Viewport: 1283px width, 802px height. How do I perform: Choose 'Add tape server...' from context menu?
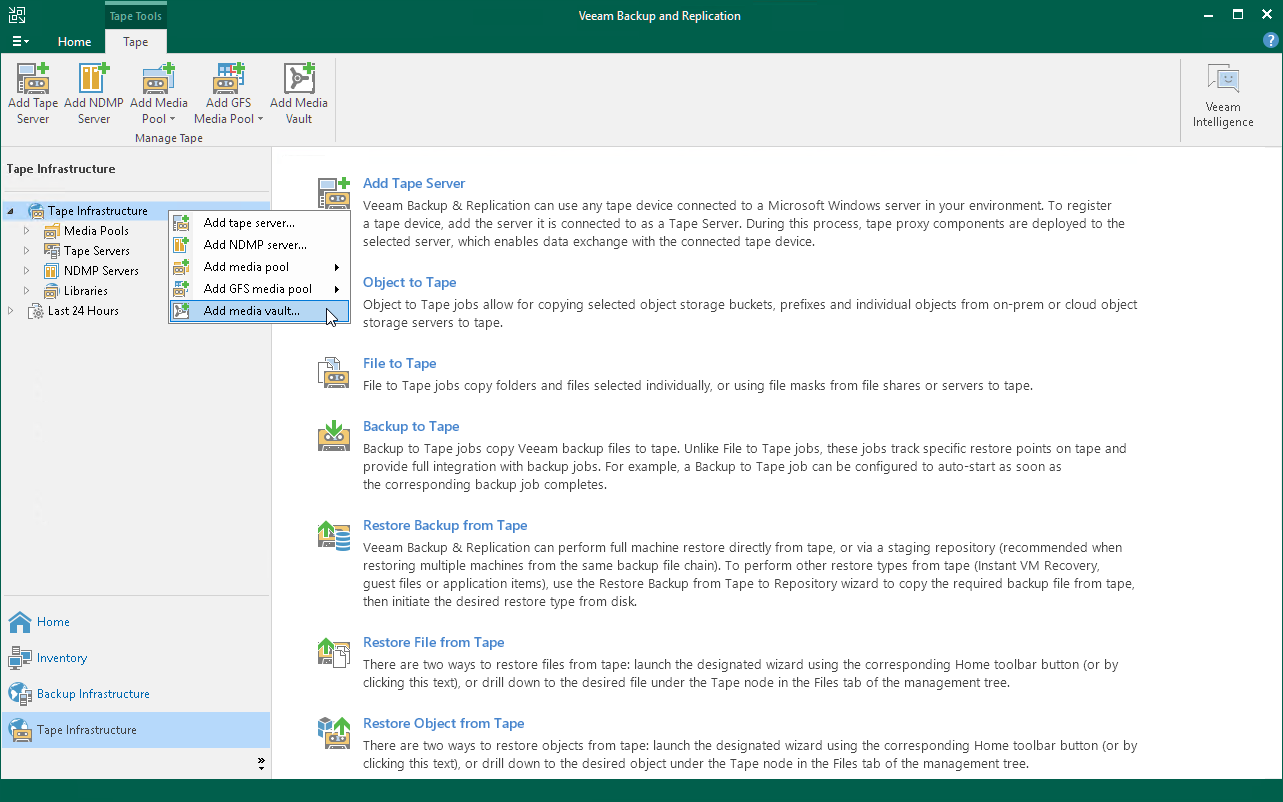coord(259,223)
